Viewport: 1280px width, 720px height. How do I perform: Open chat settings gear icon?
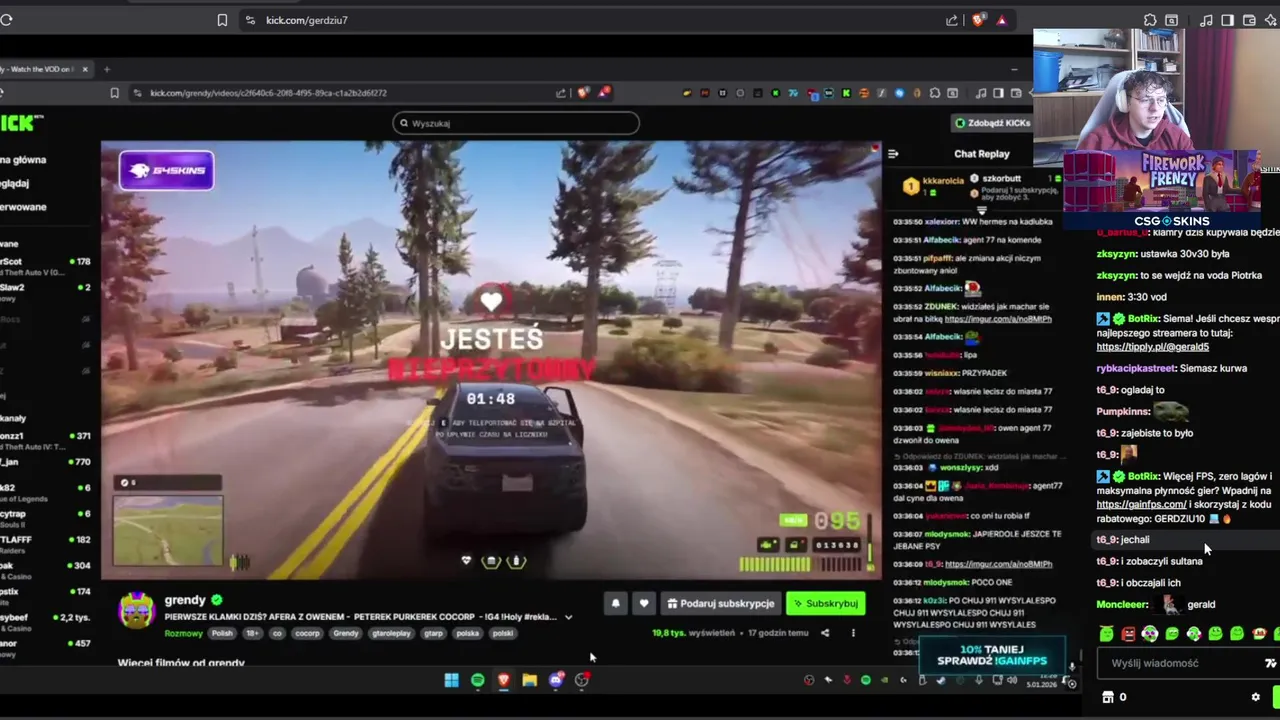pos(1256,697)
